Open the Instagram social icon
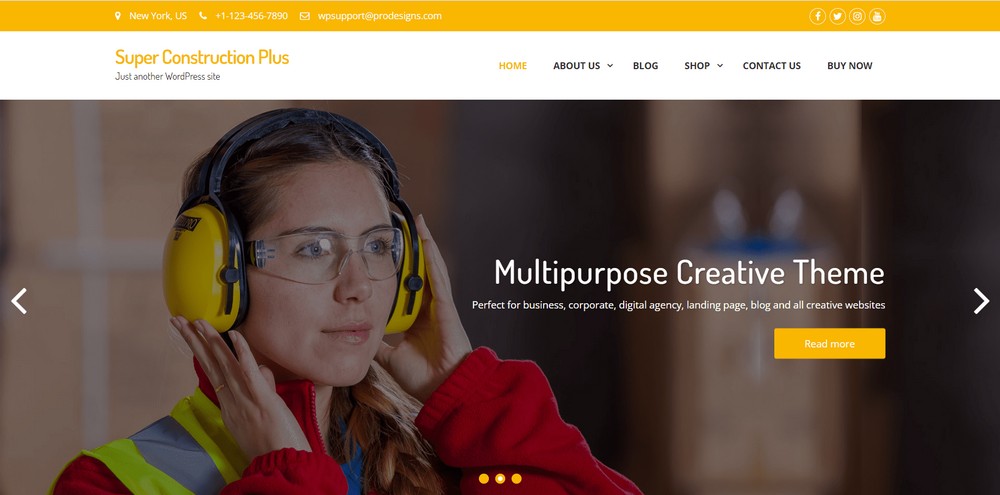The height and width of the screenshot is (495, 1000). (x=857, y=17)
